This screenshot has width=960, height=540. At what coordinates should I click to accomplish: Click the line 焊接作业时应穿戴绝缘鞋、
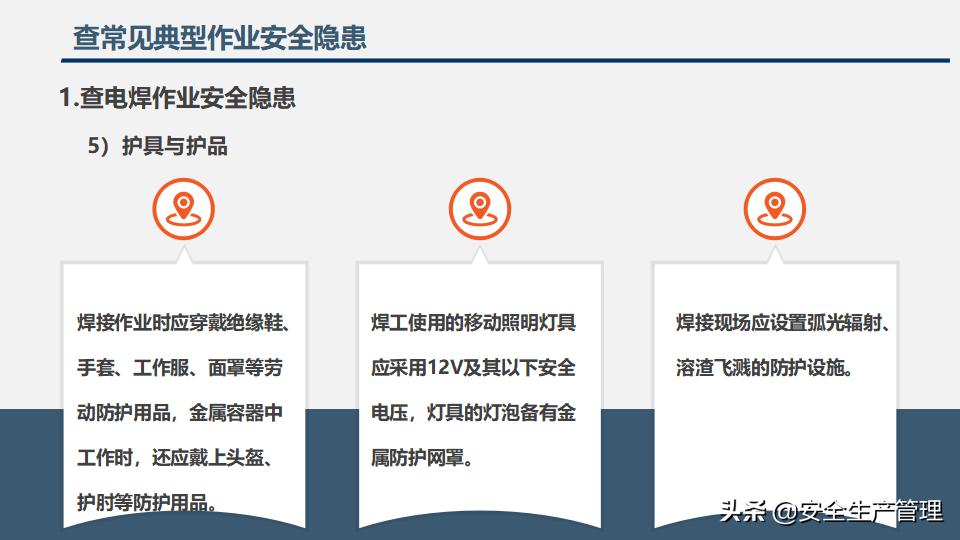point(184,323)
